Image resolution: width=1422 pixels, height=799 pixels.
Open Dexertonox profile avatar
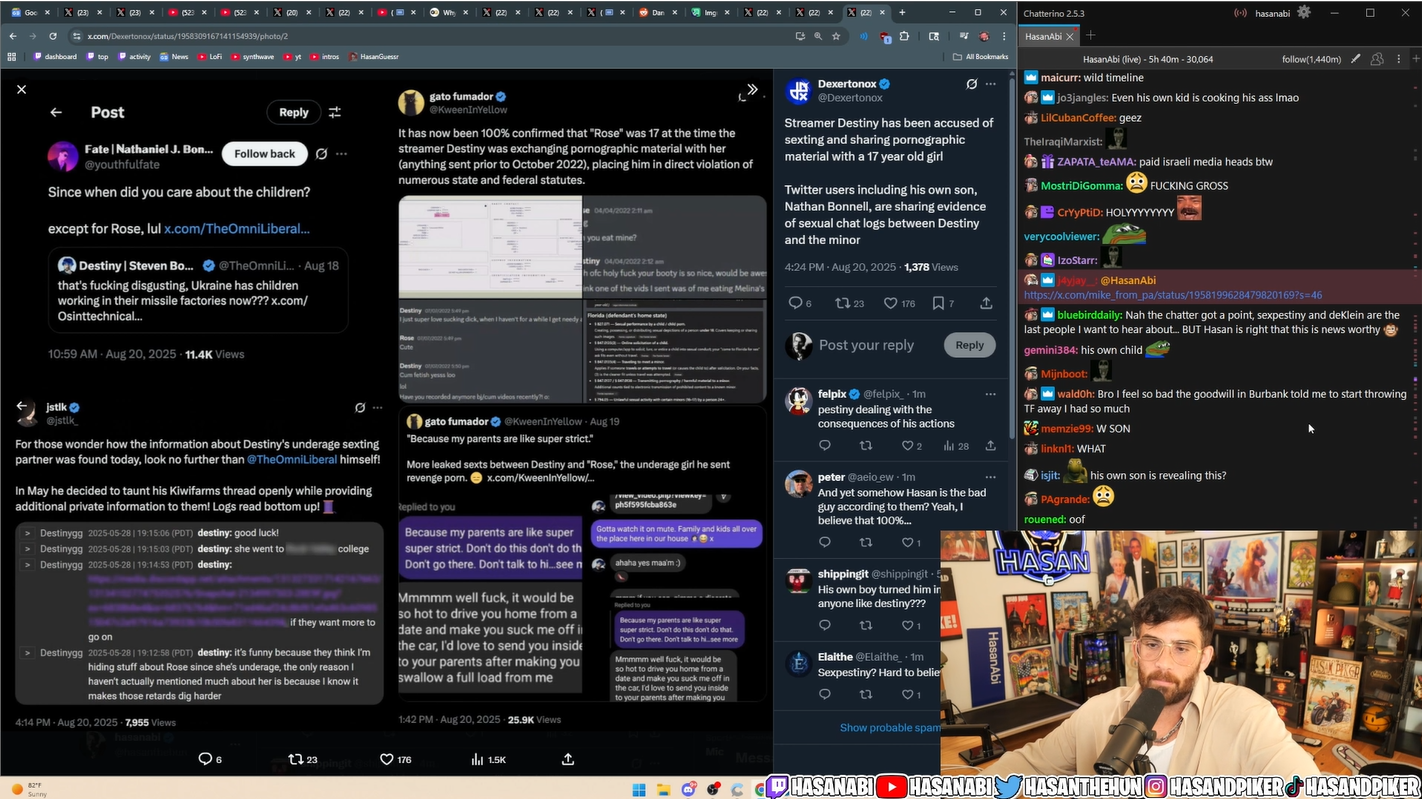[799, 91]
